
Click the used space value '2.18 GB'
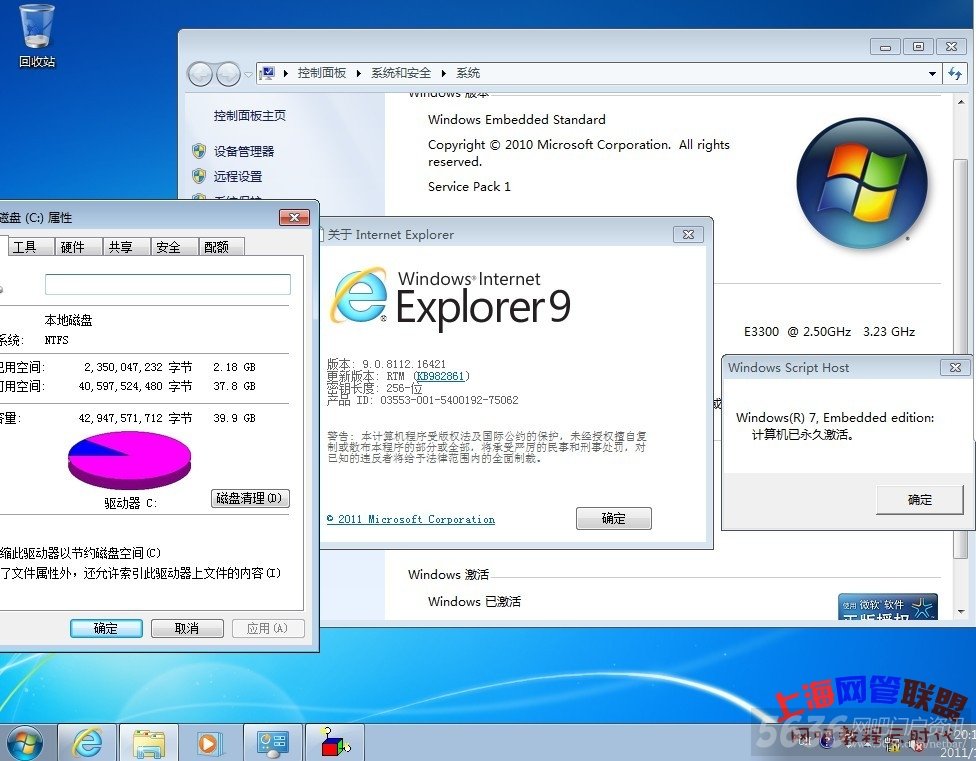pyautogui.click(x=234, y=367)
